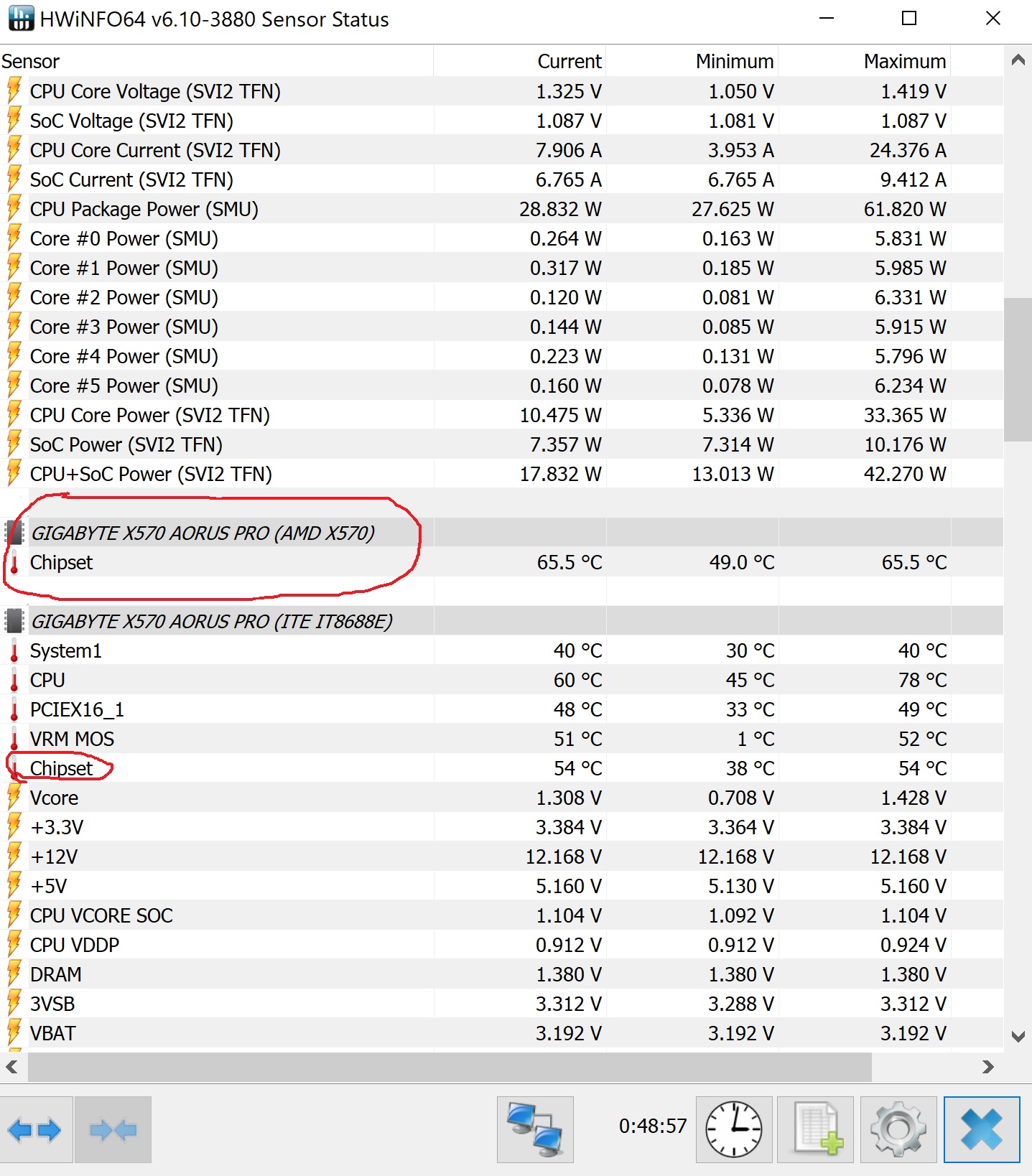Click the lightning icon beside Core #3 Power

tap(14, 327)
